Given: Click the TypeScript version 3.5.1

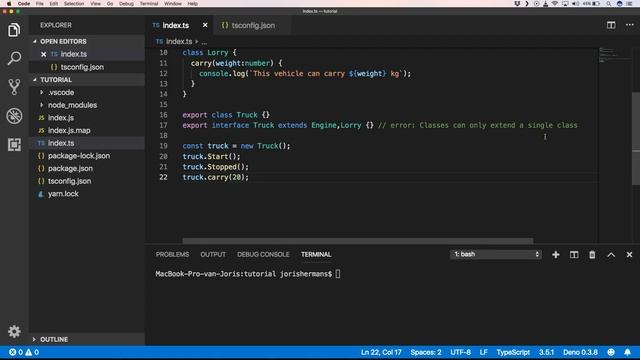Looking at the screenshot, I should tap(547, 352).
